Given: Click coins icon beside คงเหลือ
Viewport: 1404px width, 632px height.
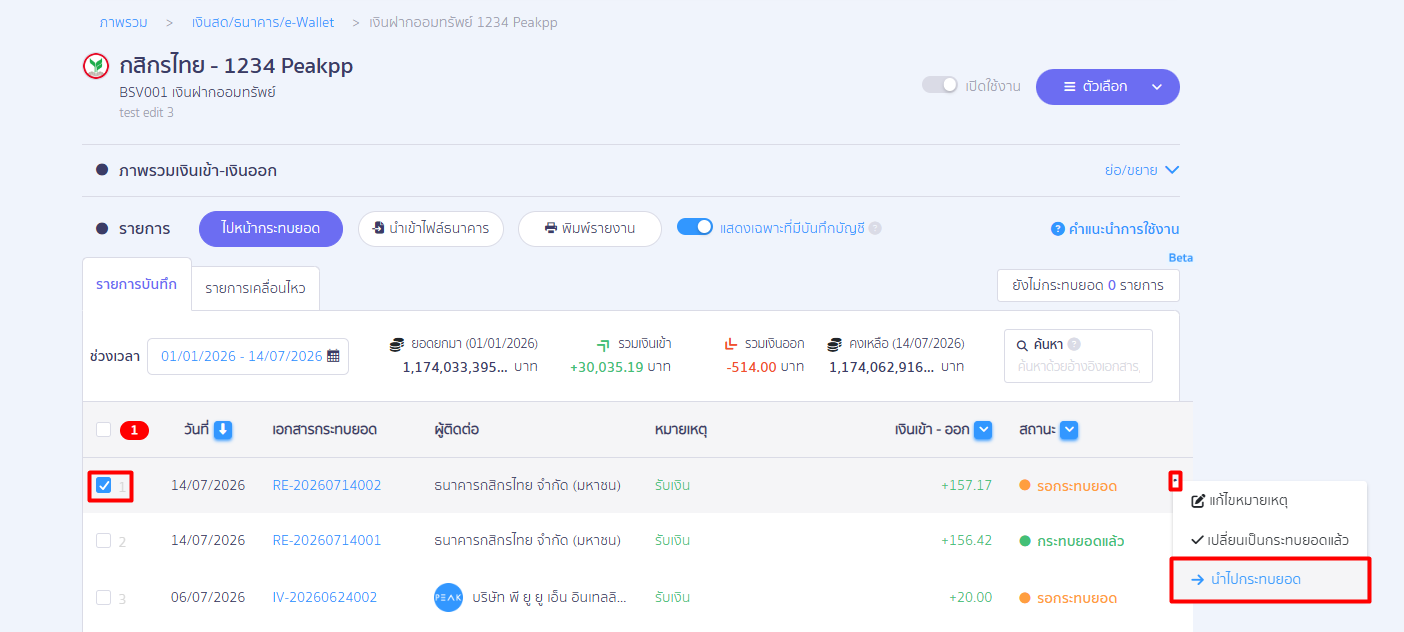Looking at the screenshot, I should coord(835,344).
